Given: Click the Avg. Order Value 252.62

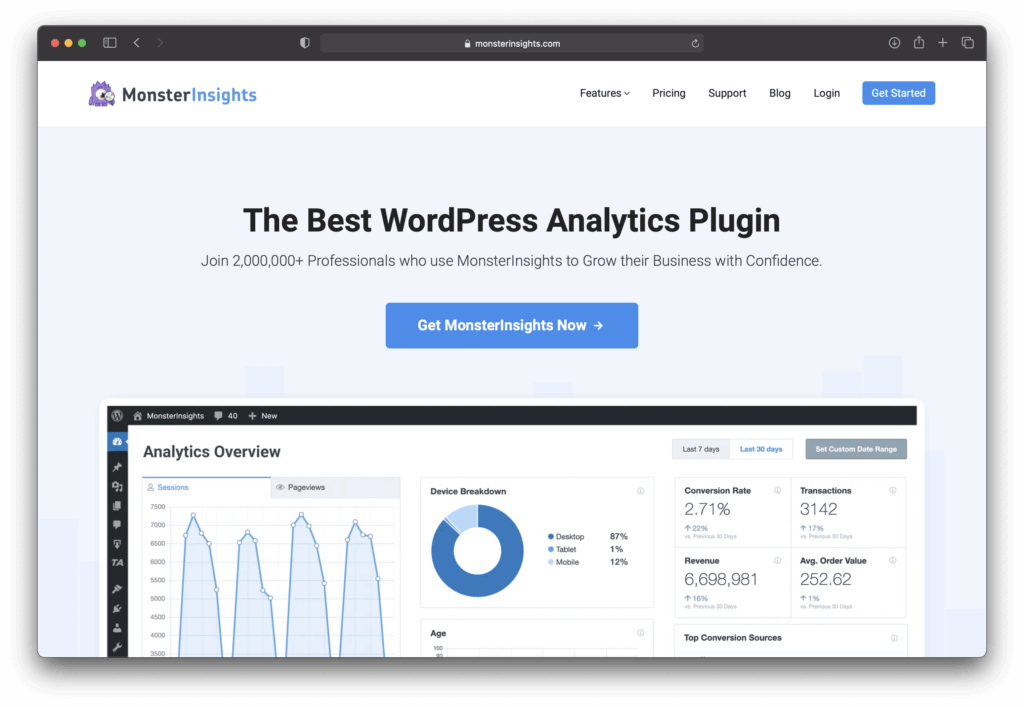Looking at the screenshot, I should point(825,579).
